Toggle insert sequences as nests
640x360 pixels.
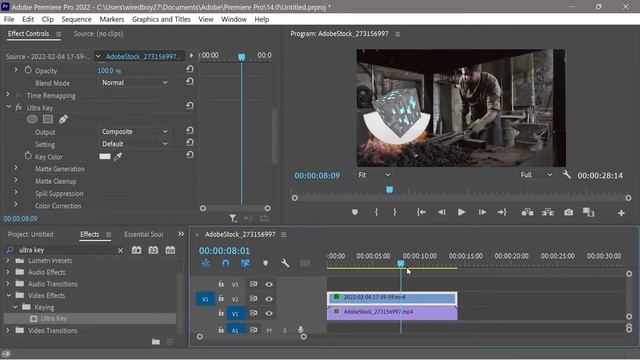click(x=206, y=263)
